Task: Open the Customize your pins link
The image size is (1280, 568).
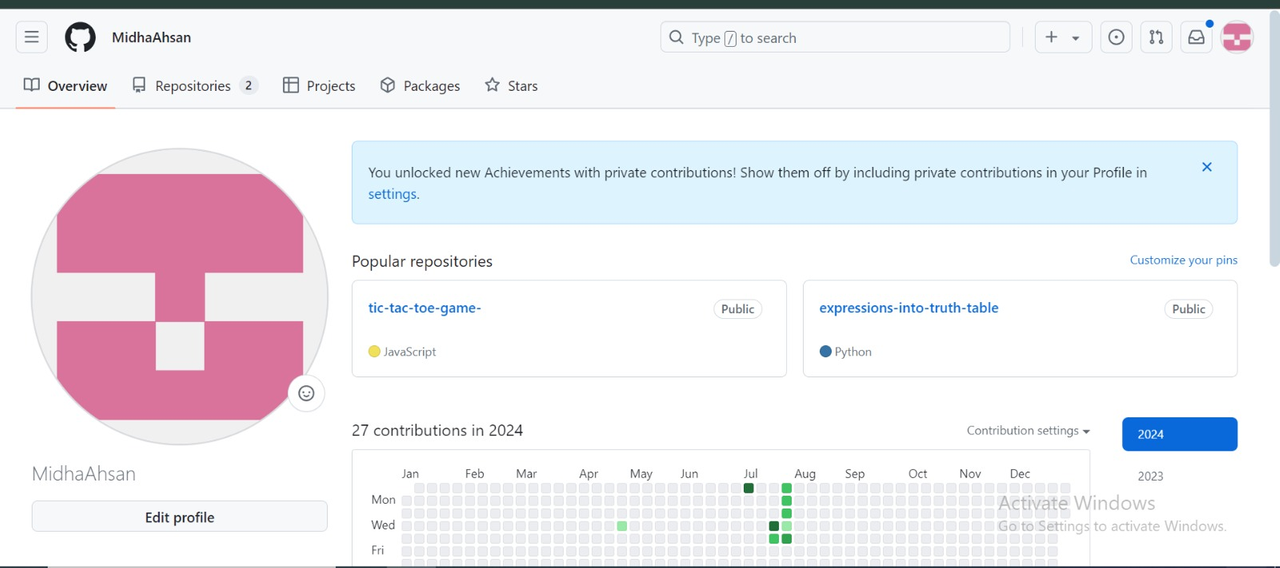Action: coord(1184,260)
